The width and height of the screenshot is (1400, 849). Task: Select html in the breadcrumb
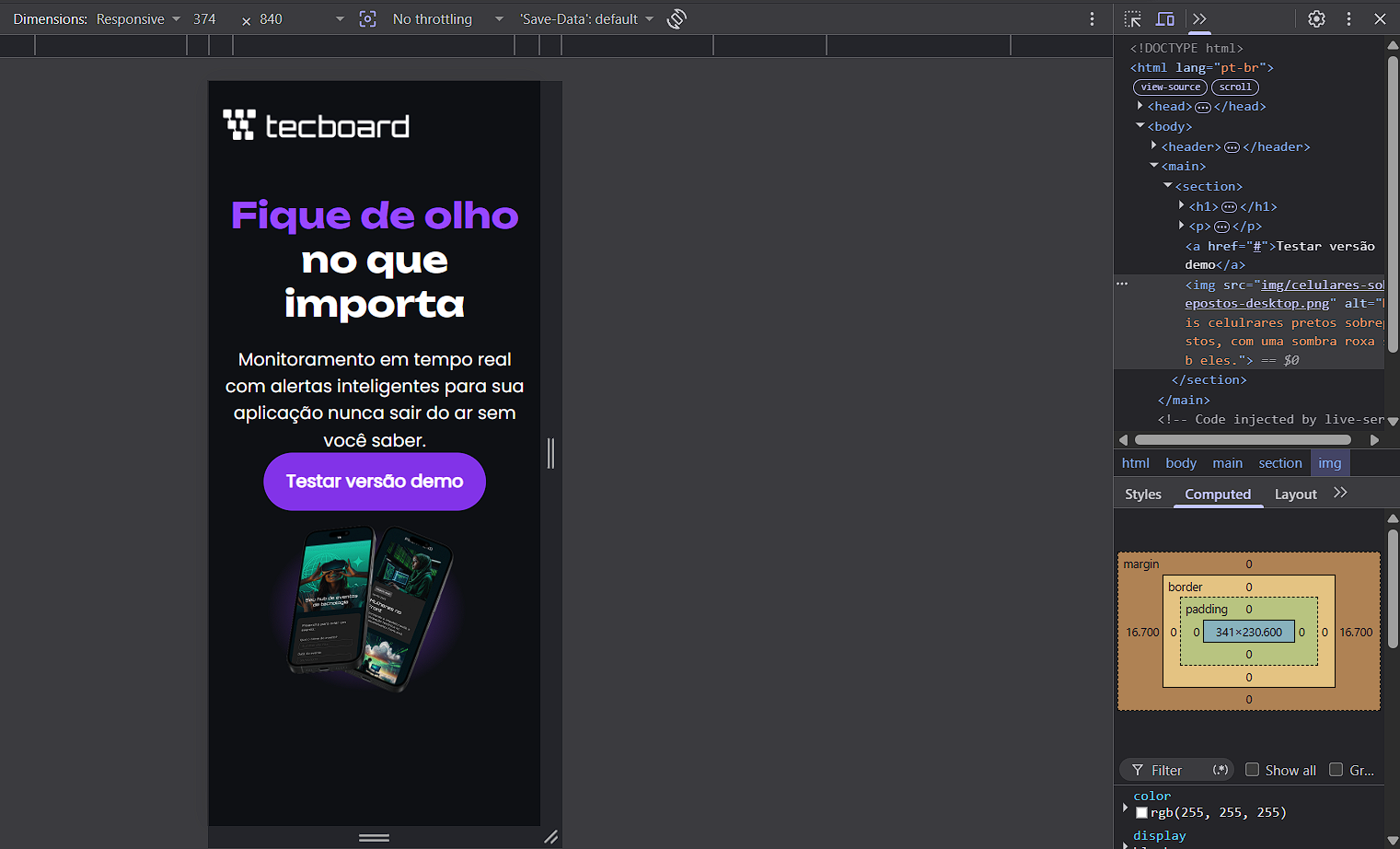tap(1135, 463)
